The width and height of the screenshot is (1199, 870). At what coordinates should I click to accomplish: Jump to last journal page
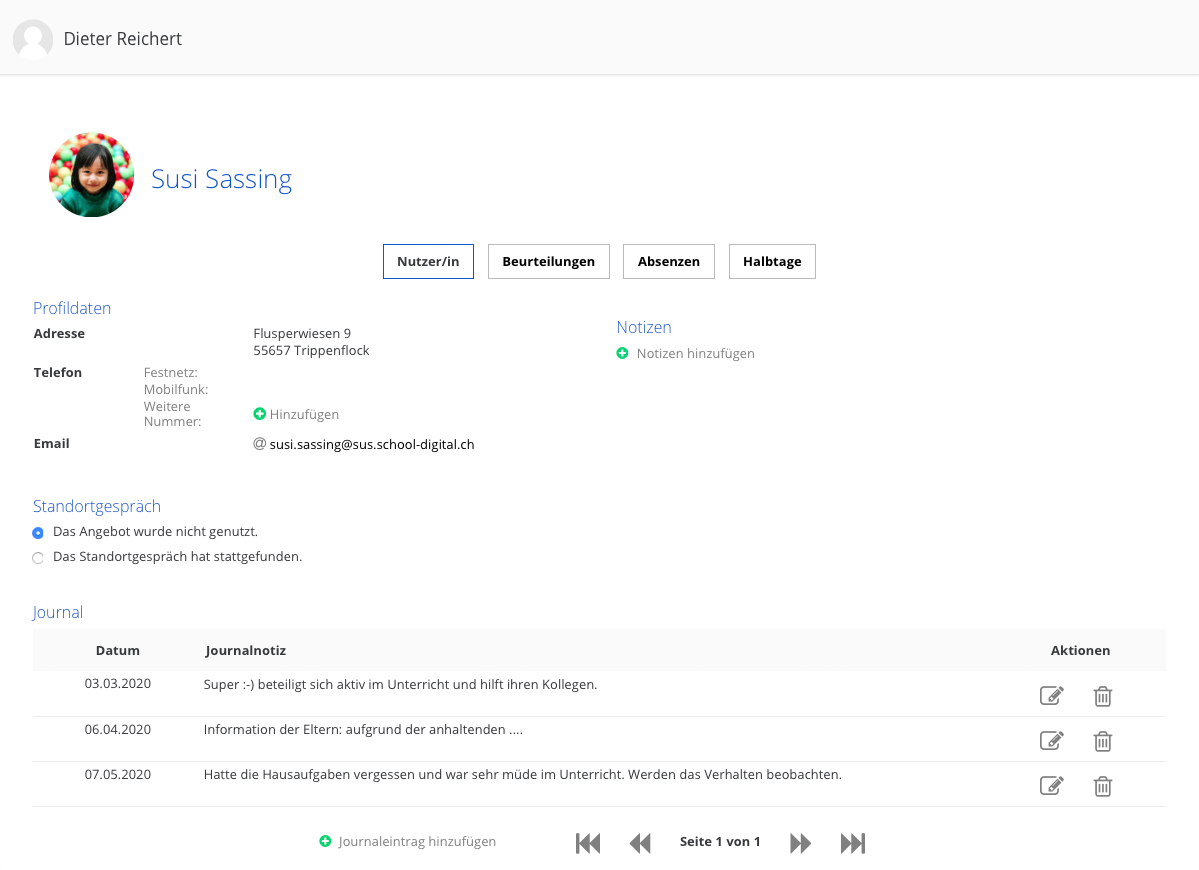tap(852, 843)
